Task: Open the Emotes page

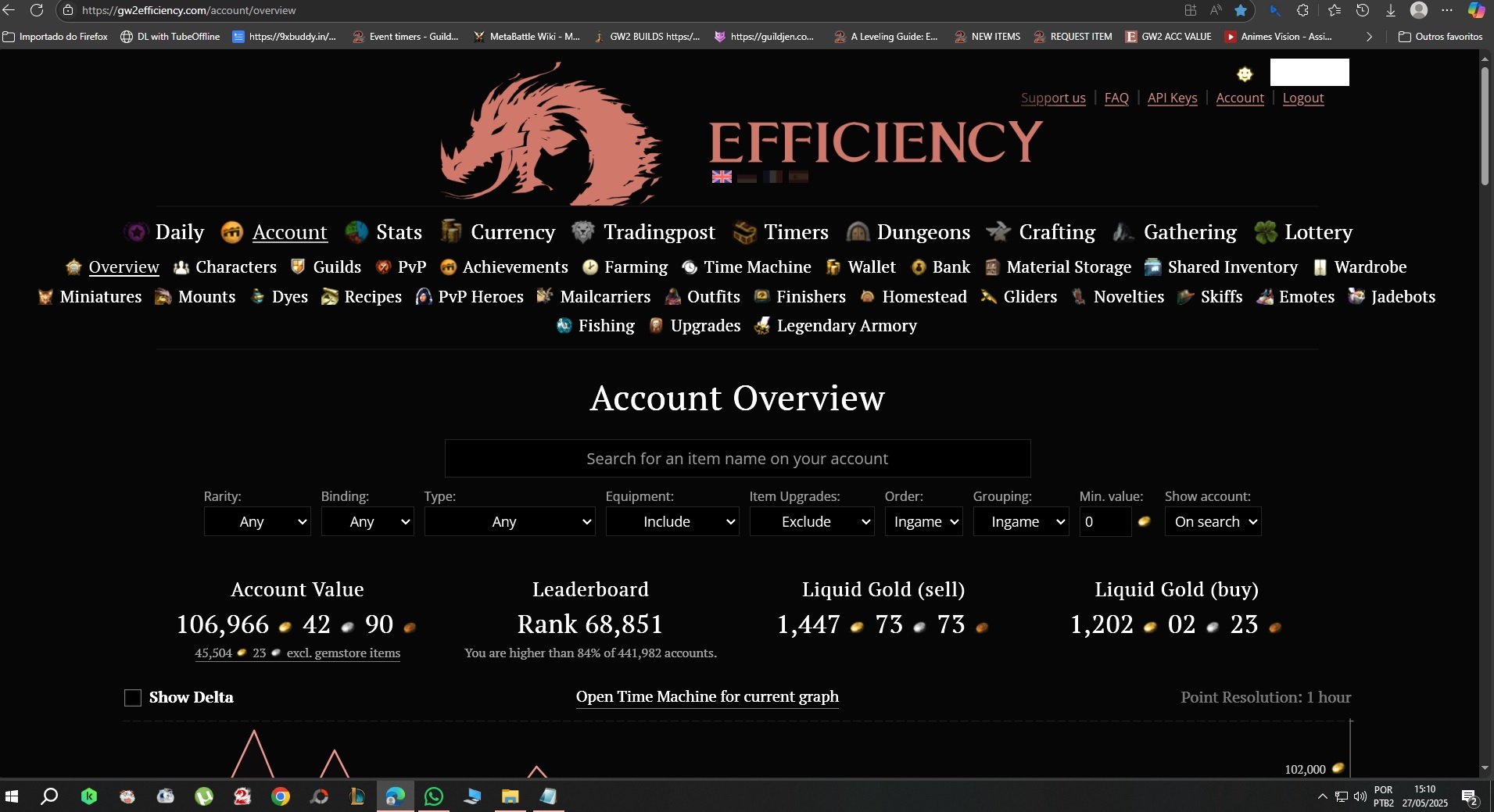Action: click(1306, 297)
